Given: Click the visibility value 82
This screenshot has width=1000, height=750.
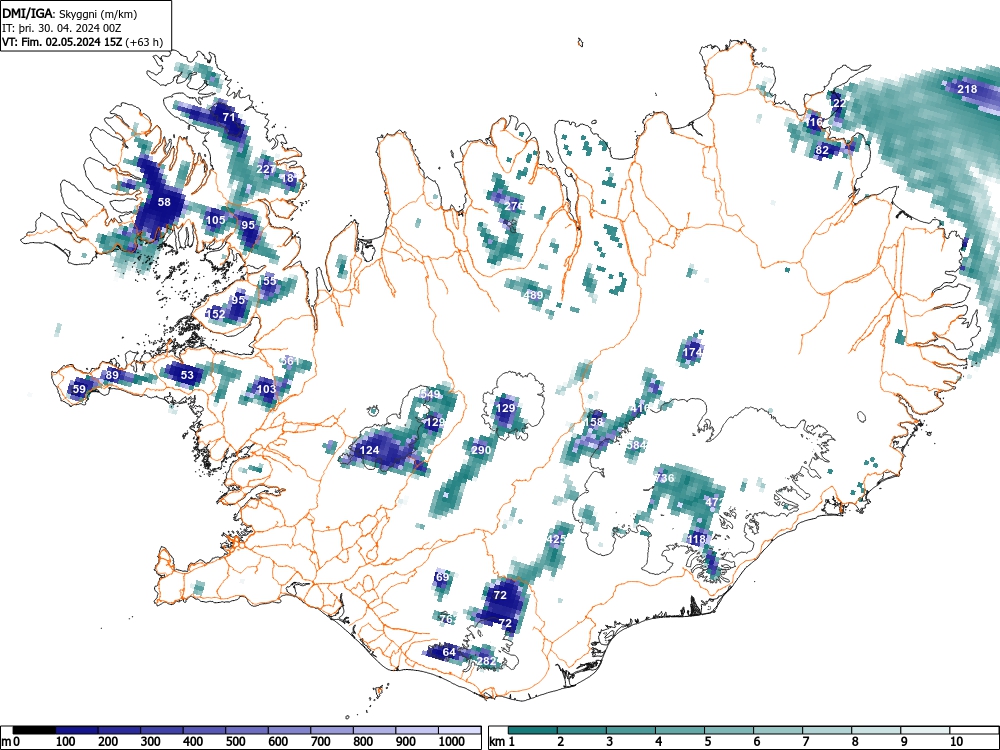Looking at the screenshot, I should click(x=822, y=150).
